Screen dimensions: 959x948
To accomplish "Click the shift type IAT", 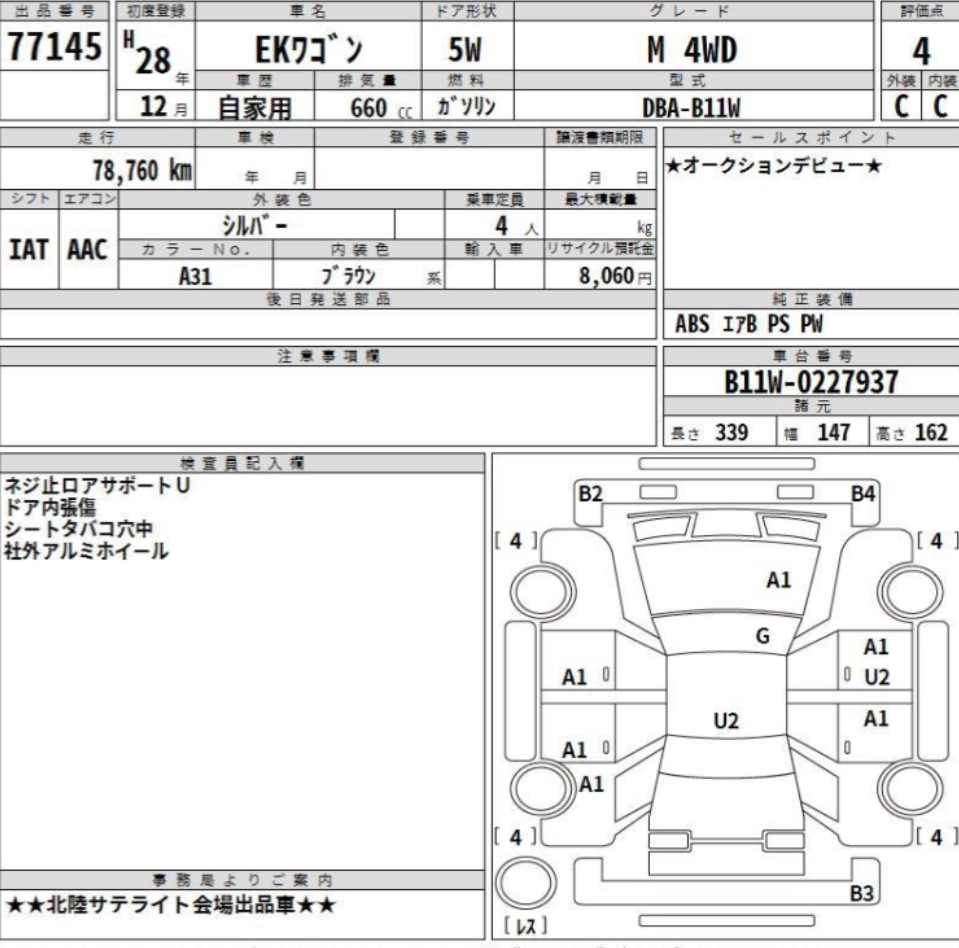I will (29, 250).
